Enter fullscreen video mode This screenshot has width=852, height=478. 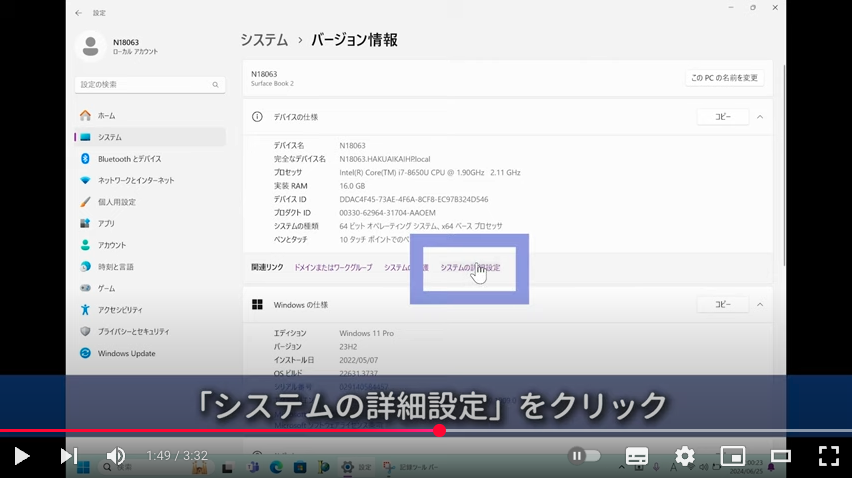pyautogui.click(x=829, y=456)
